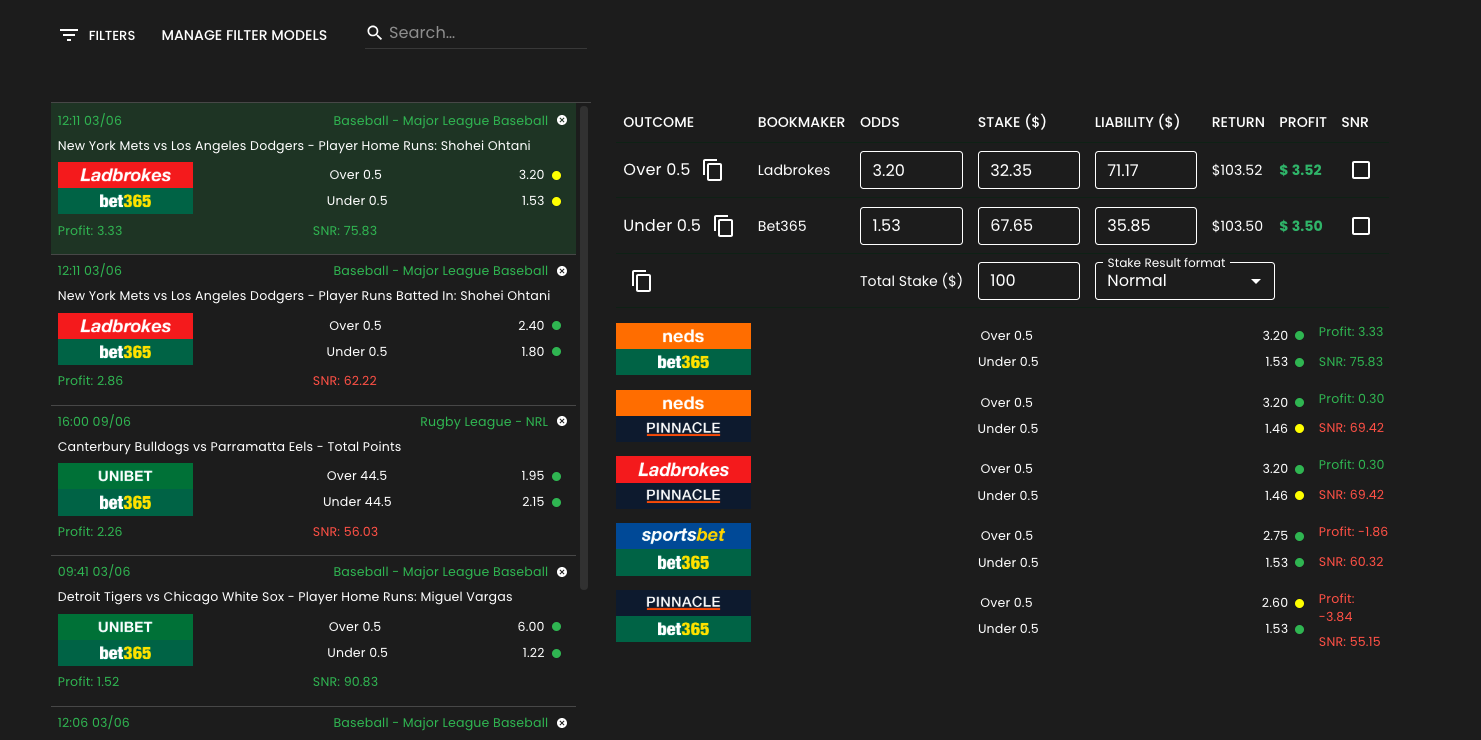Click the $103.52 return value
The height and width of the screenshot is (740, 1481).
pyautogui.click(x=1237, y=170)
